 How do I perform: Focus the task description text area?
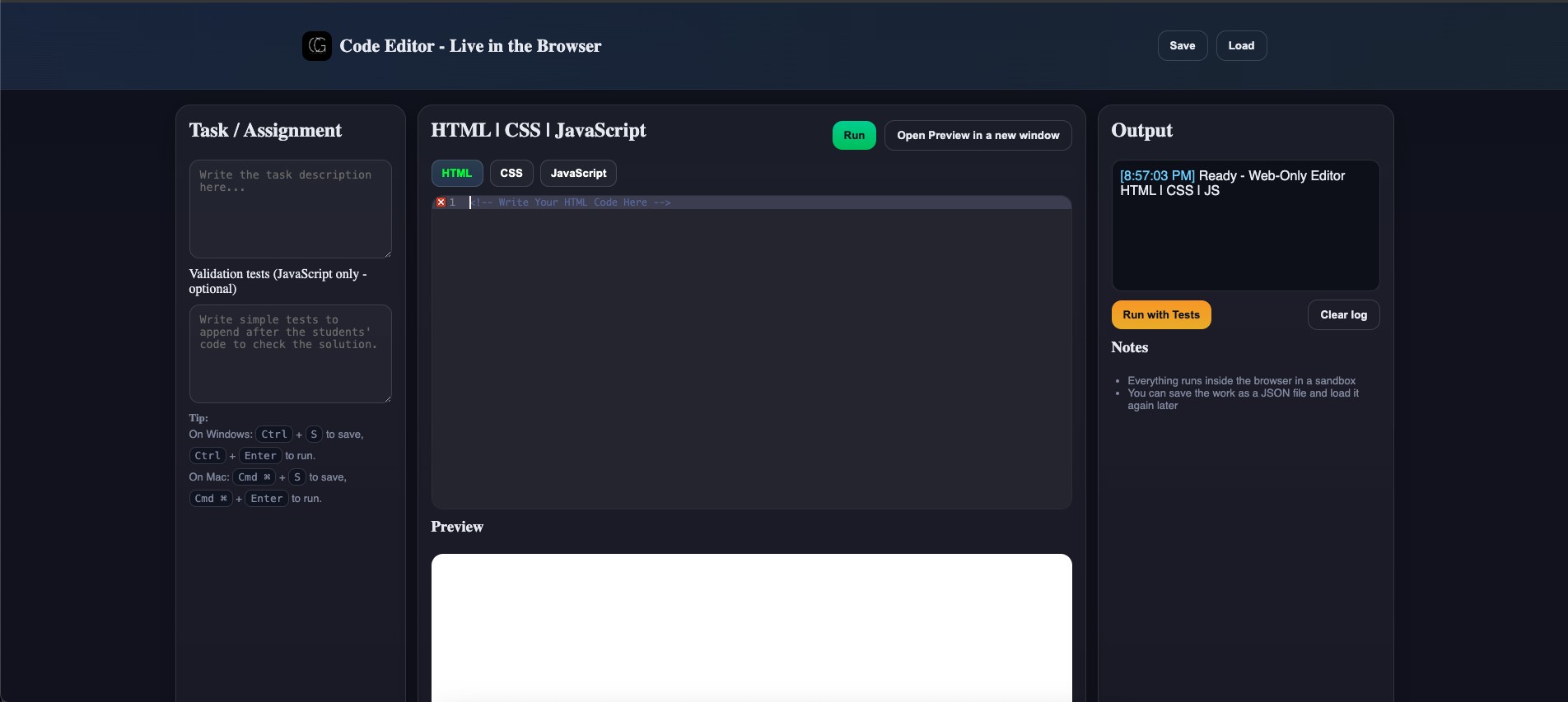pos(290,209)
